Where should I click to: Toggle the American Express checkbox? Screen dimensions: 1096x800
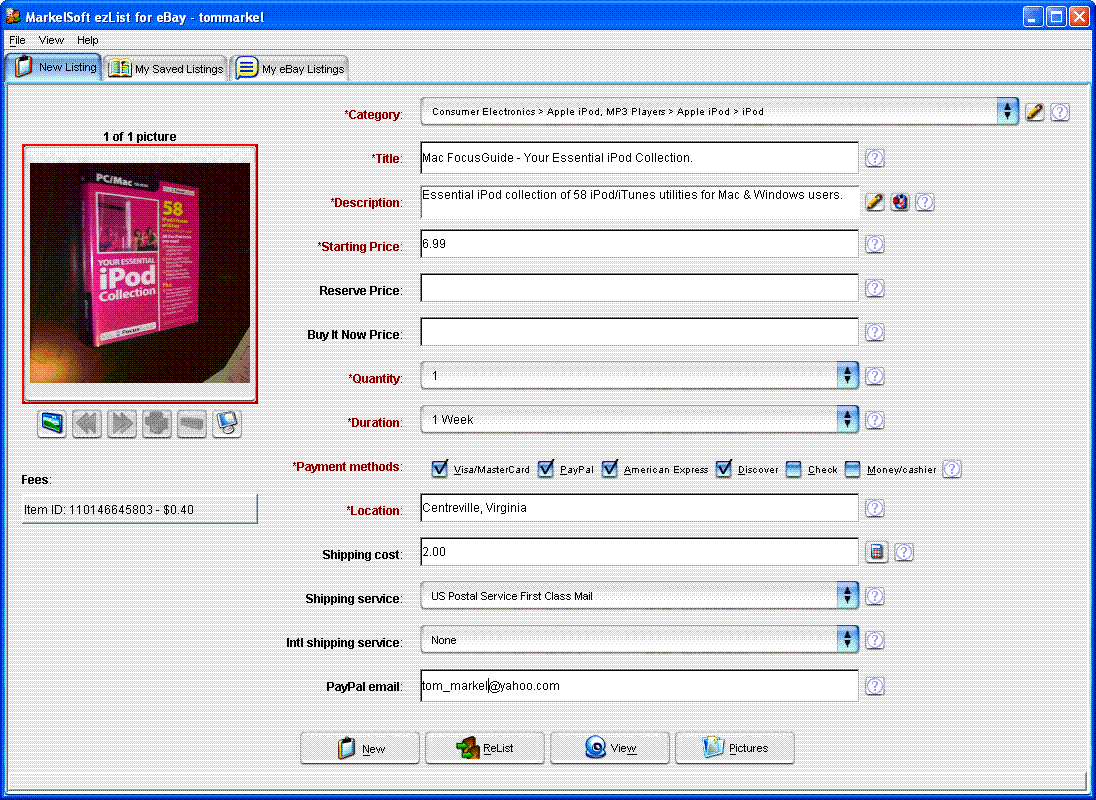pyautogui.click(x=610, y=469)
